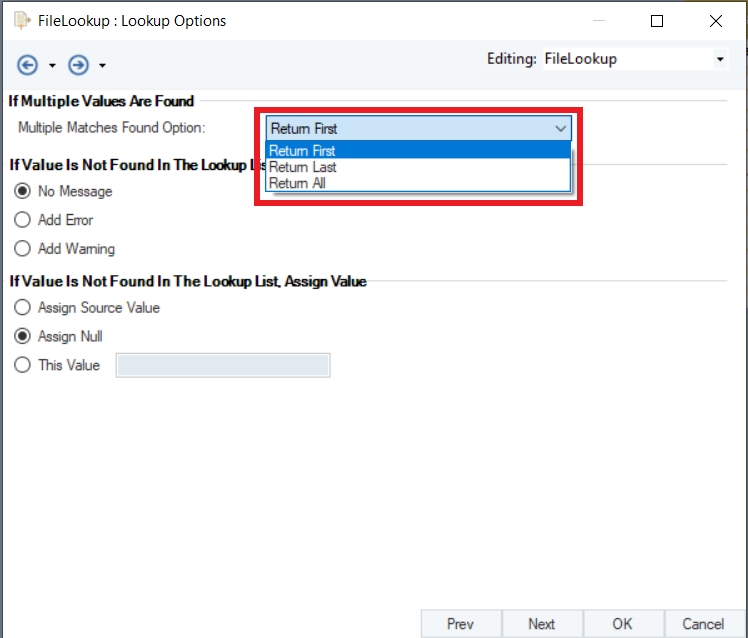Click the forward arrow navigation icon
Viewport: 748px width, 638px height.
click(x=78, y=65)
